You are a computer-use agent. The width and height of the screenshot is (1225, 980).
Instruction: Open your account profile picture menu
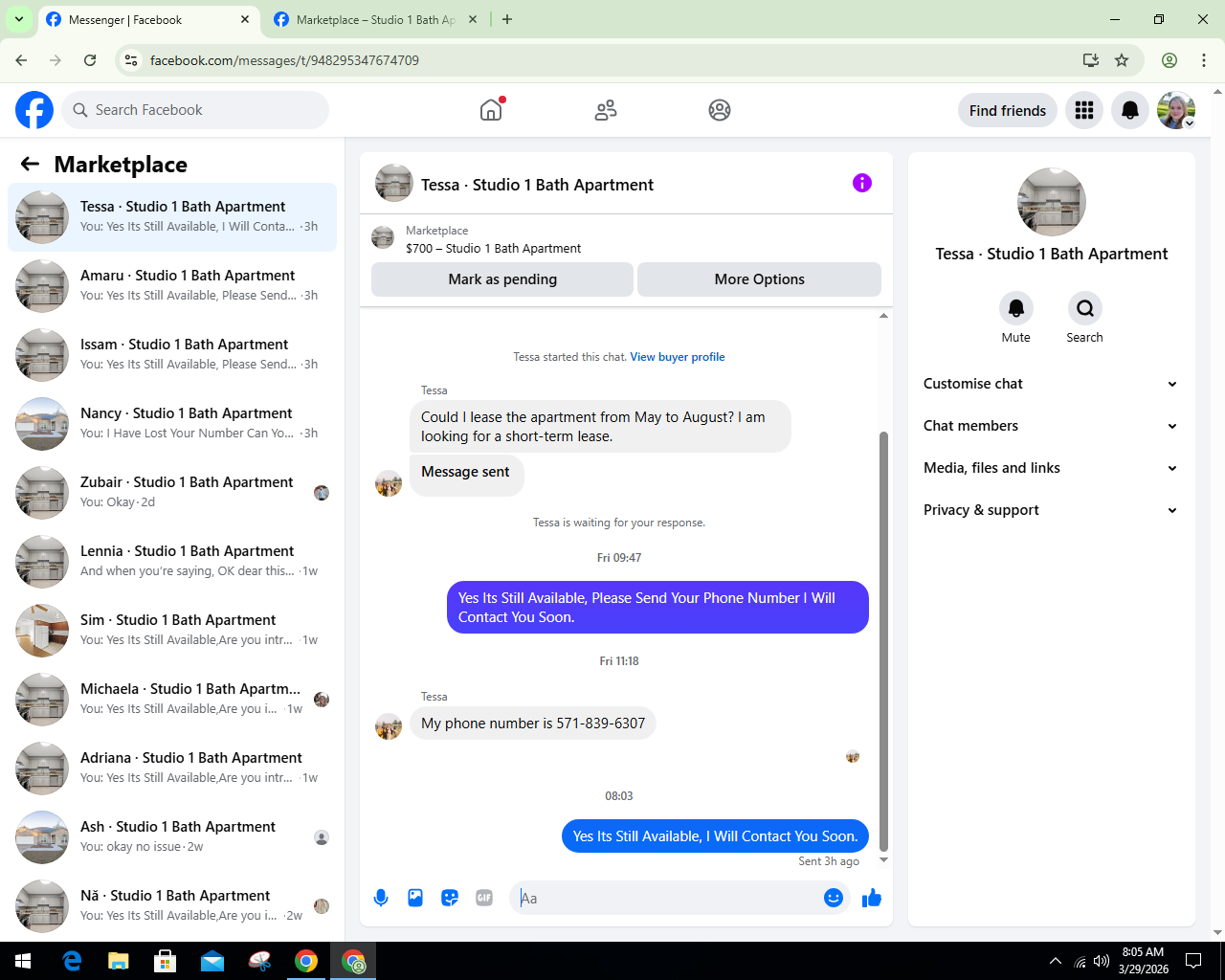click(x=1176, y=110)
